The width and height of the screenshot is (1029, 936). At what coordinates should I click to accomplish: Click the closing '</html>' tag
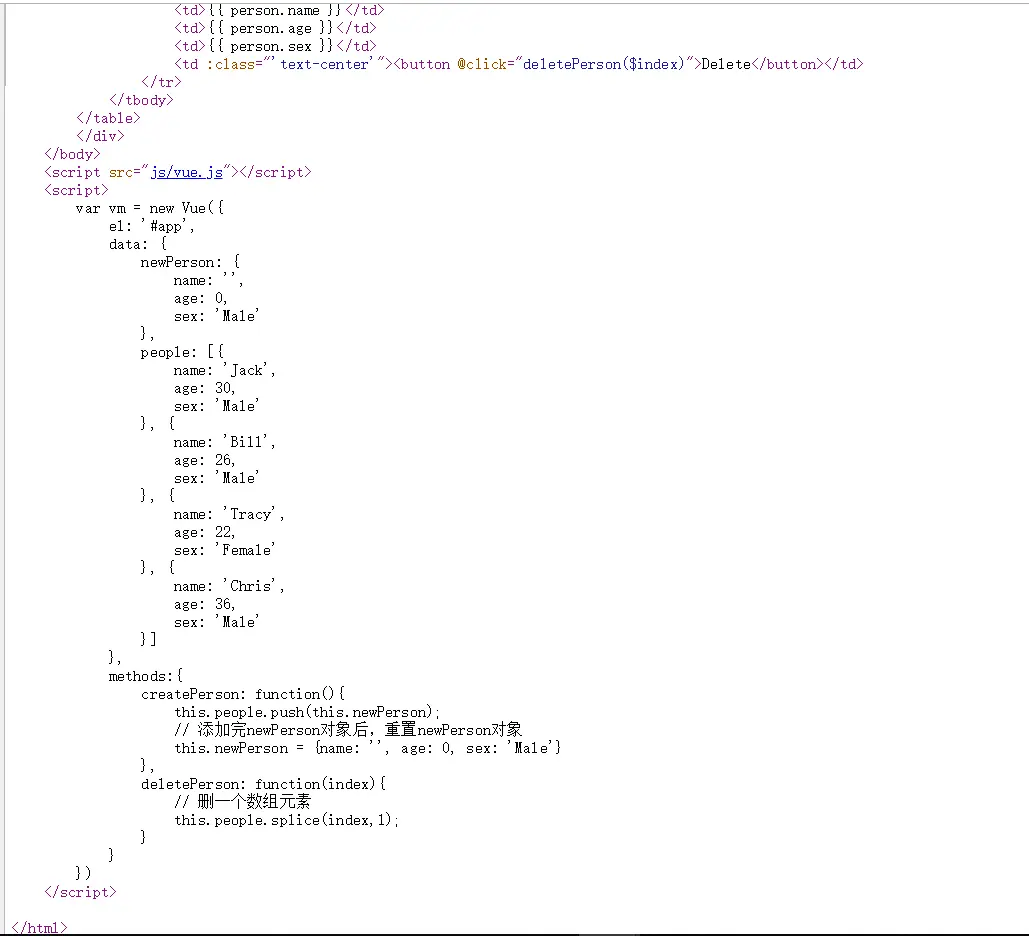pos(39,927)
